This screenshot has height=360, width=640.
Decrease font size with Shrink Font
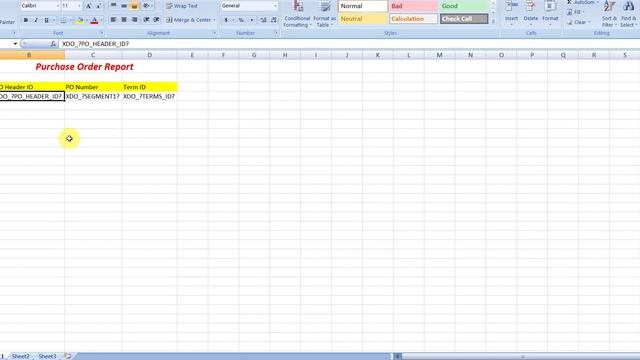99,6
